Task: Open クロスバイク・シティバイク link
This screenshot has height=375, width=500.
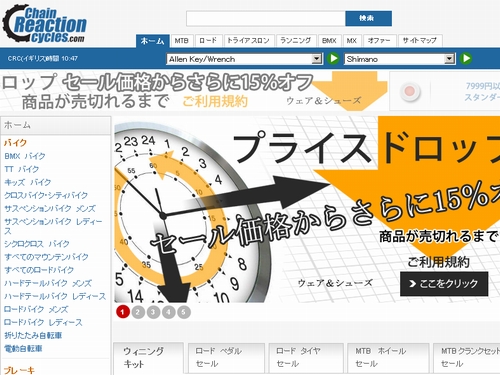Action: 46,195
